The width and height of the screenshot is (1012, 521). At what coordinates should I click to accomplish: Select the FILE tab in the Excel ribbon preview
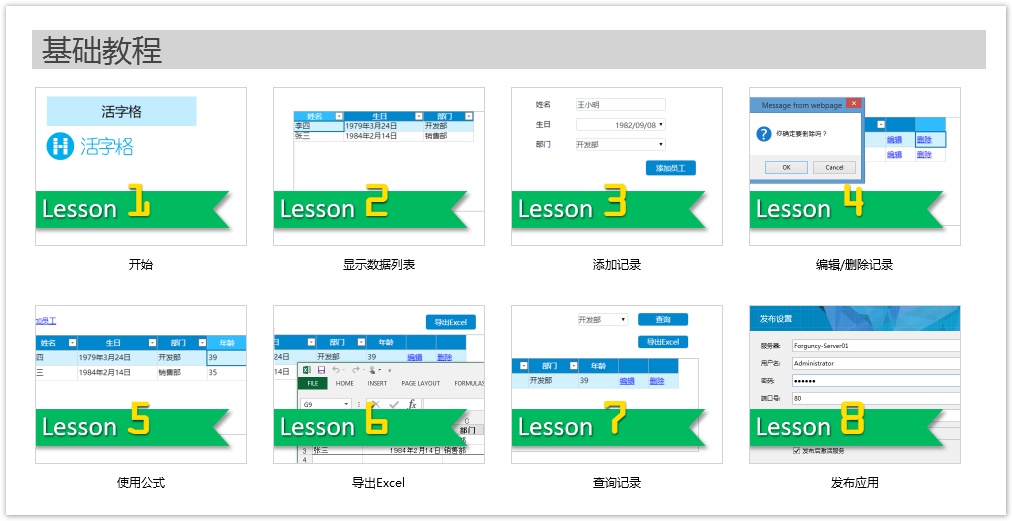[313, 383]
